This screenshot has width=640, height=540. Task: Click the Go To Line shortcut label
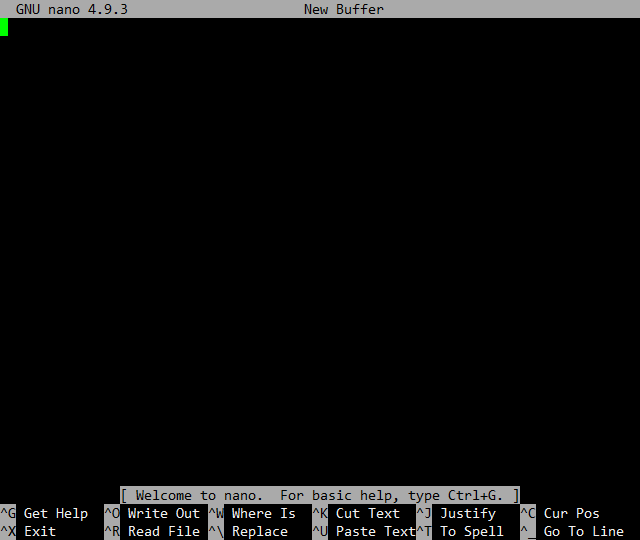click(x=584, y=531)
